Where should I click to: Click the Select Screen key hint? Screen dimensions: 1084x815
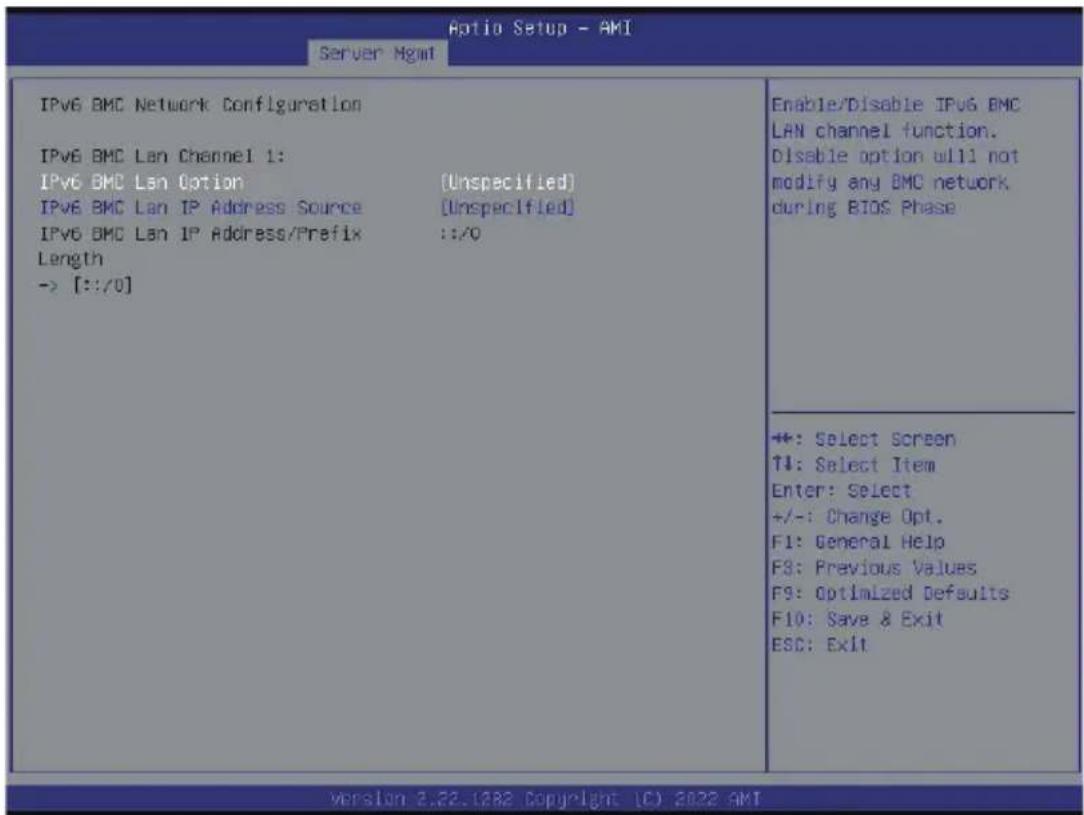point(863,440)
